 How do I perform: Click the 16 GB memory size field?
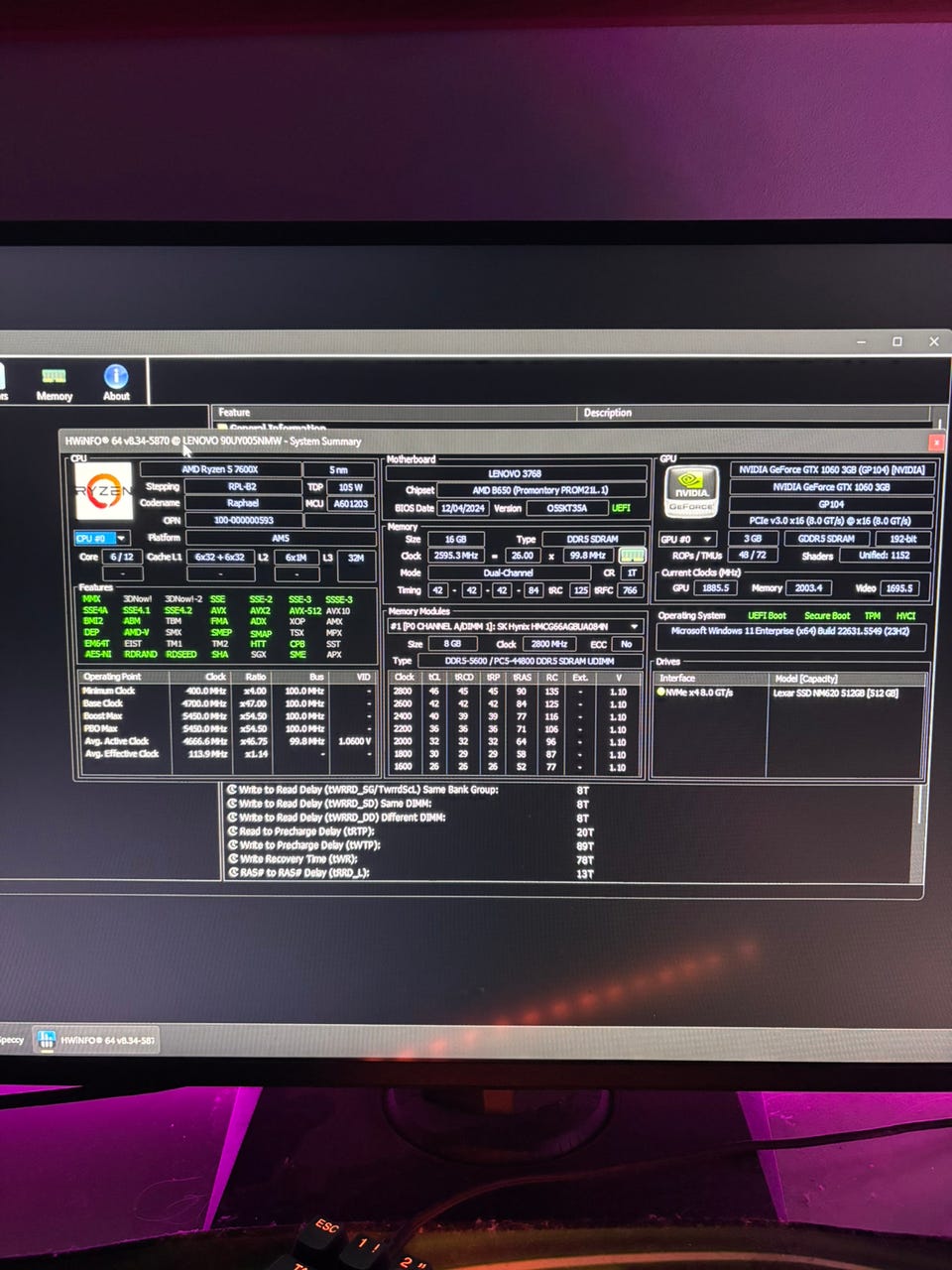(455, 539)
